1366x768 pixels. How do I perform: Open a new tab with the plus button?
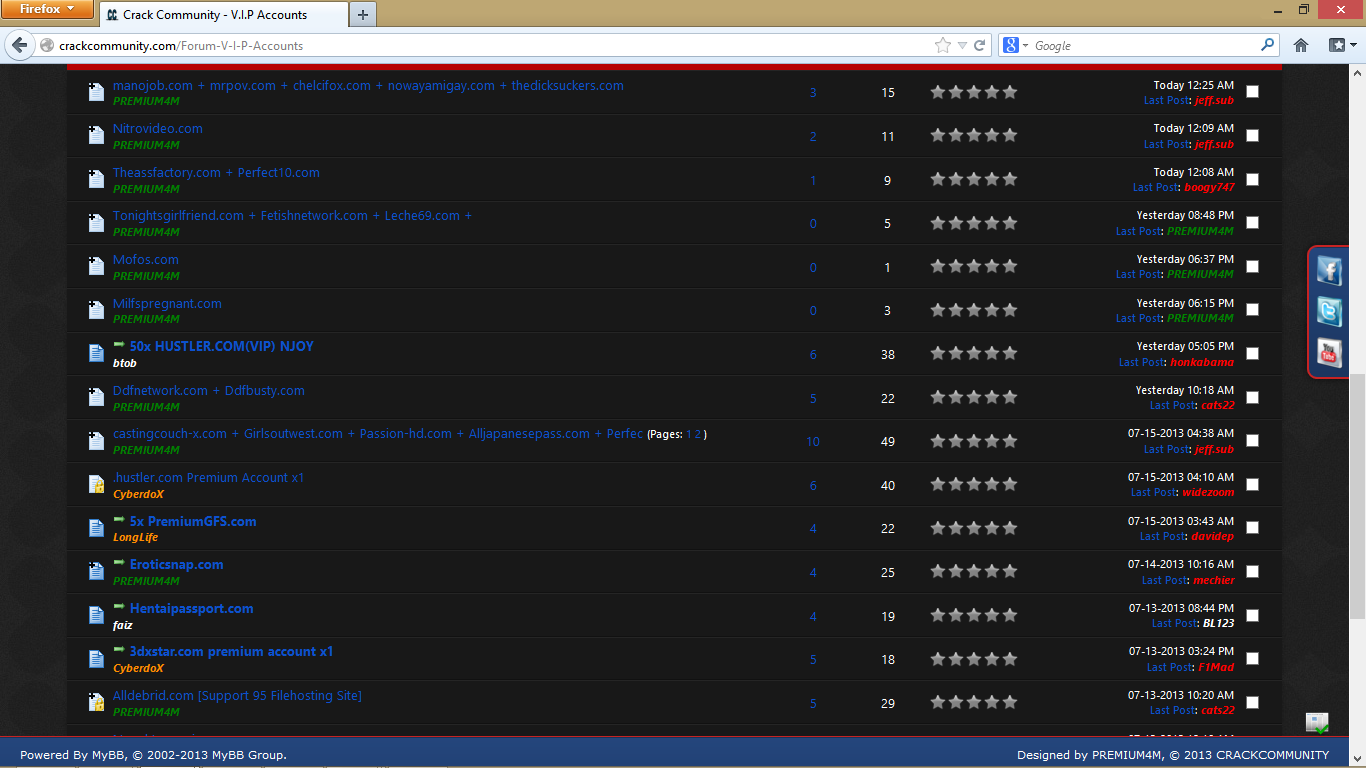point(362,15)
